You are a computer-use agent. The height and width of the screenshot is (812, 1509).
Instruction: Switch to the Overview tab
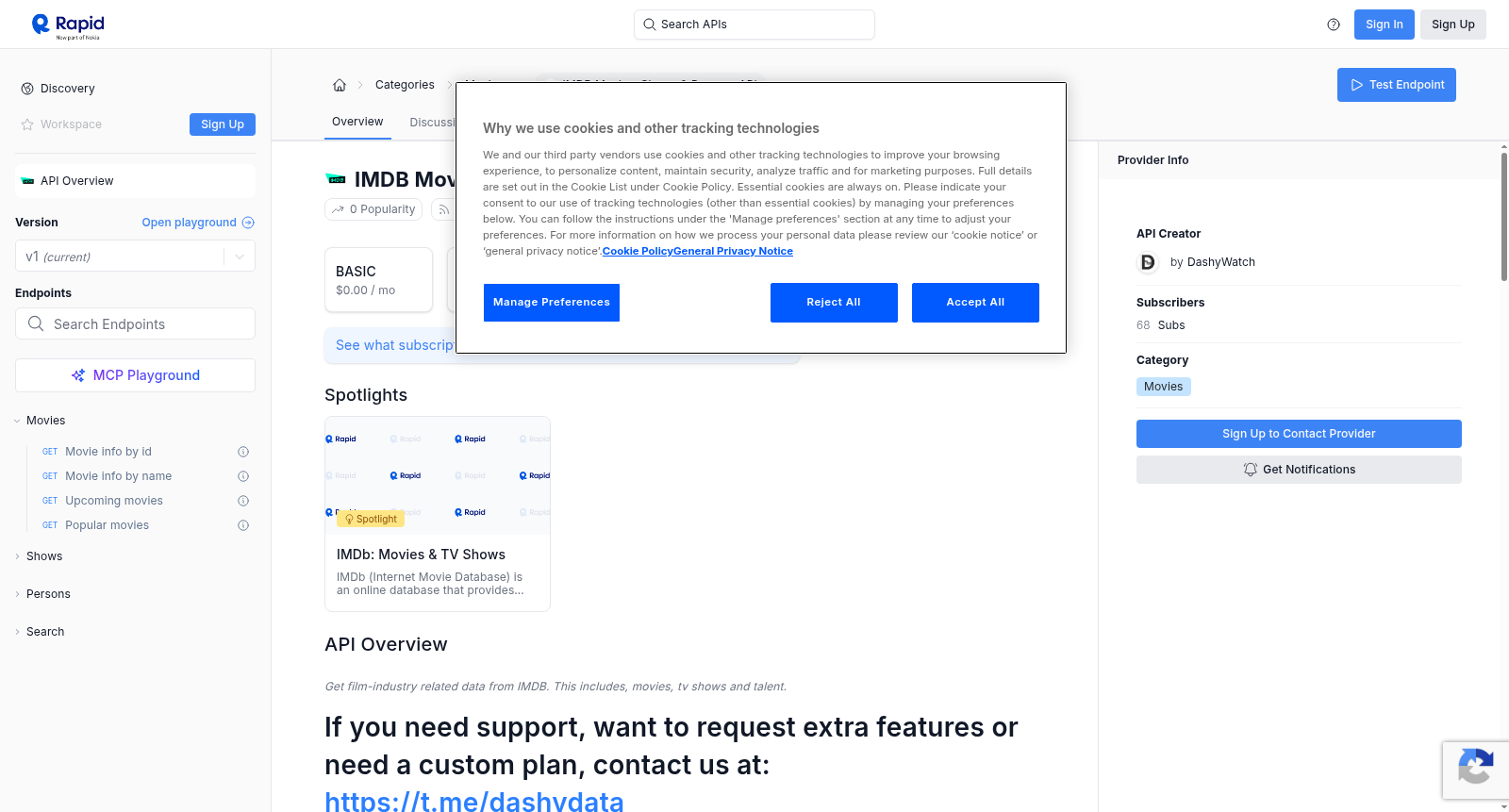point(357,122)
